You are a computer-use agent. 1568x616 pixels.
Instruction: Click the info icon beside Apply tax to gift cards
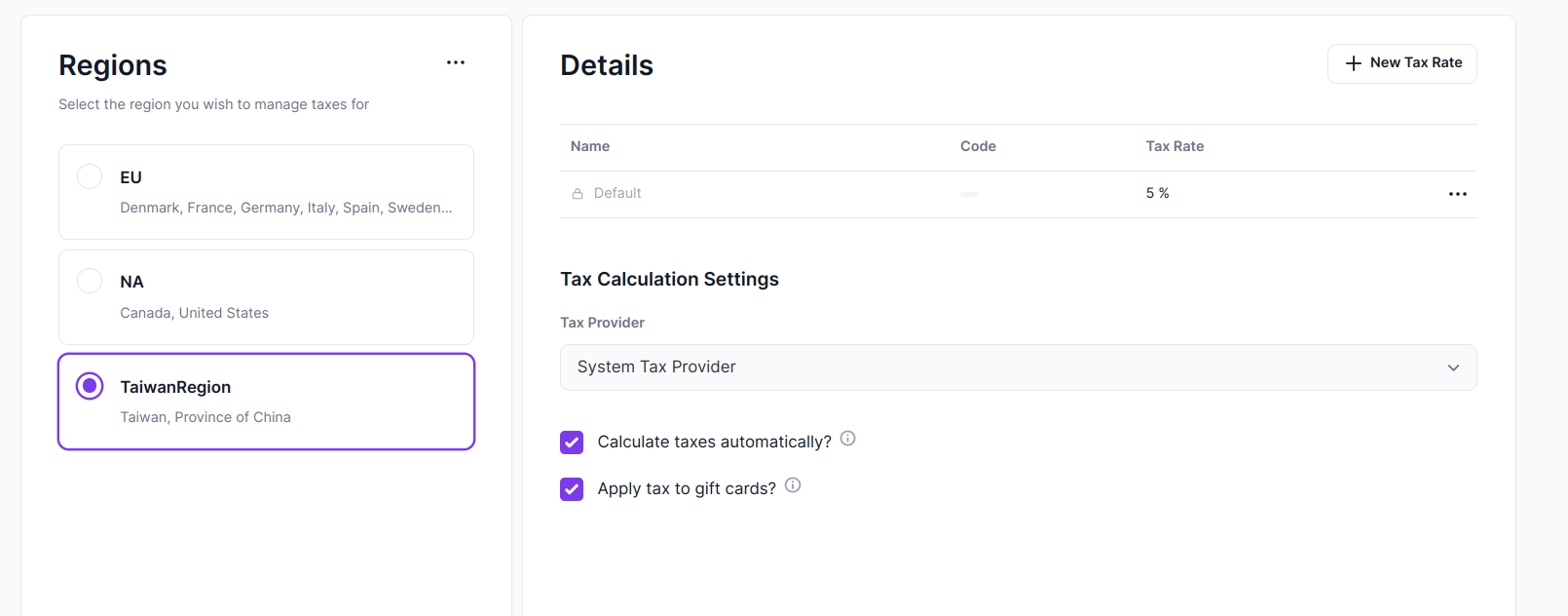click(793, 485)
